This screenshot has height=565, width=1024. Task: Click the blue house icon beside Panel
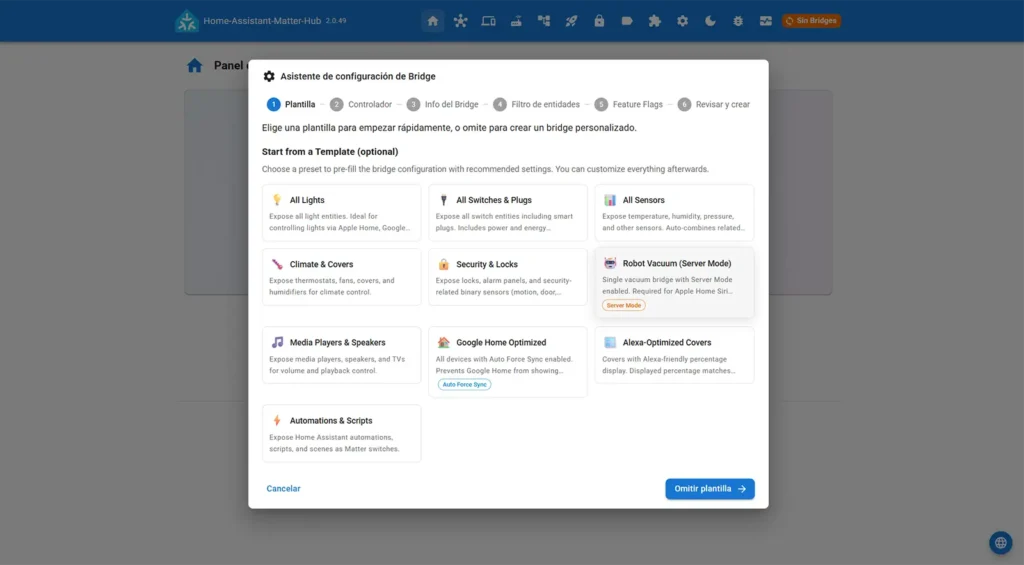[195, 65]
